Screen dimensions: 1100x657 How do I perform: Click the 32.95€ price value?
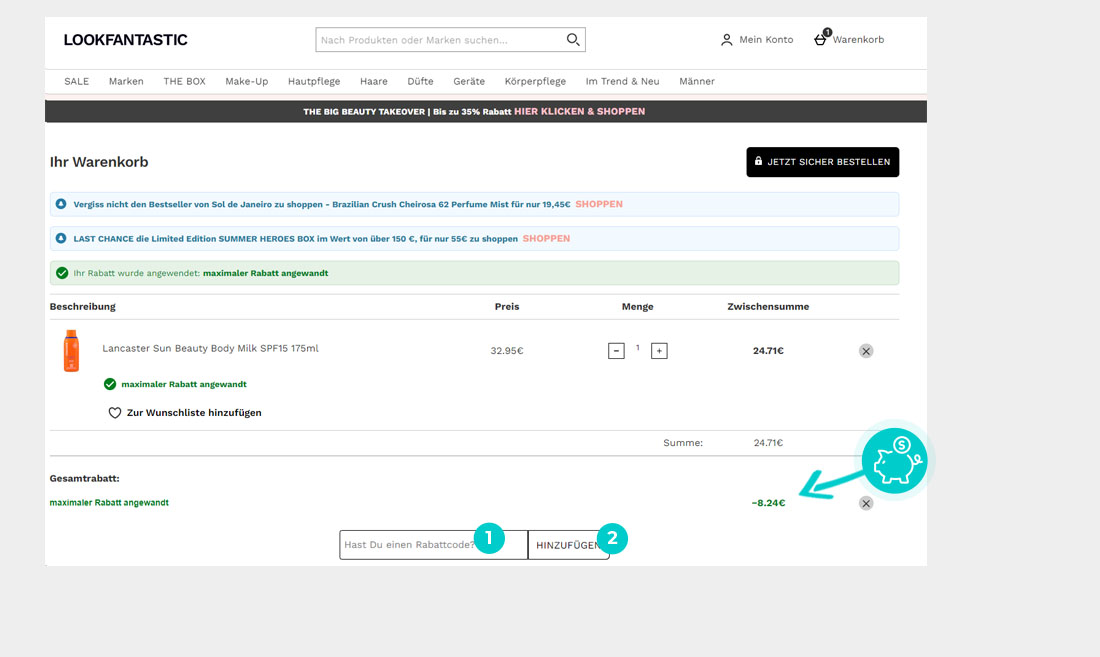coord(507,351)
